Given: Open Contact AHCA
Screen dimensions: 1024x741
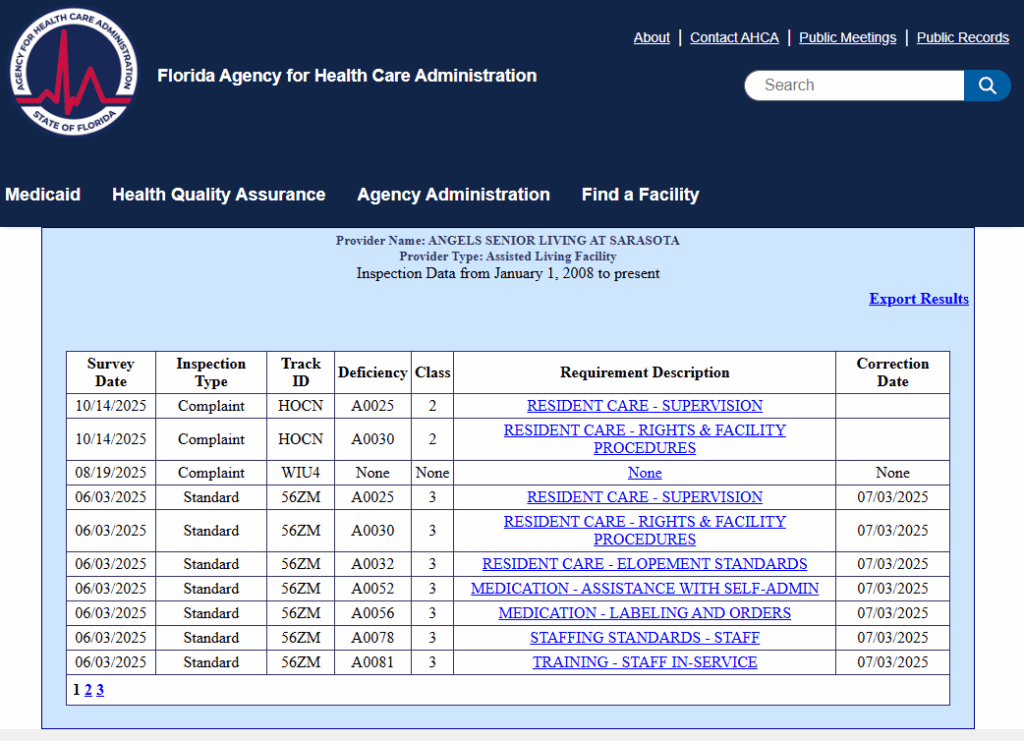Looking at the screenshot, I should (x=734, y=37).
